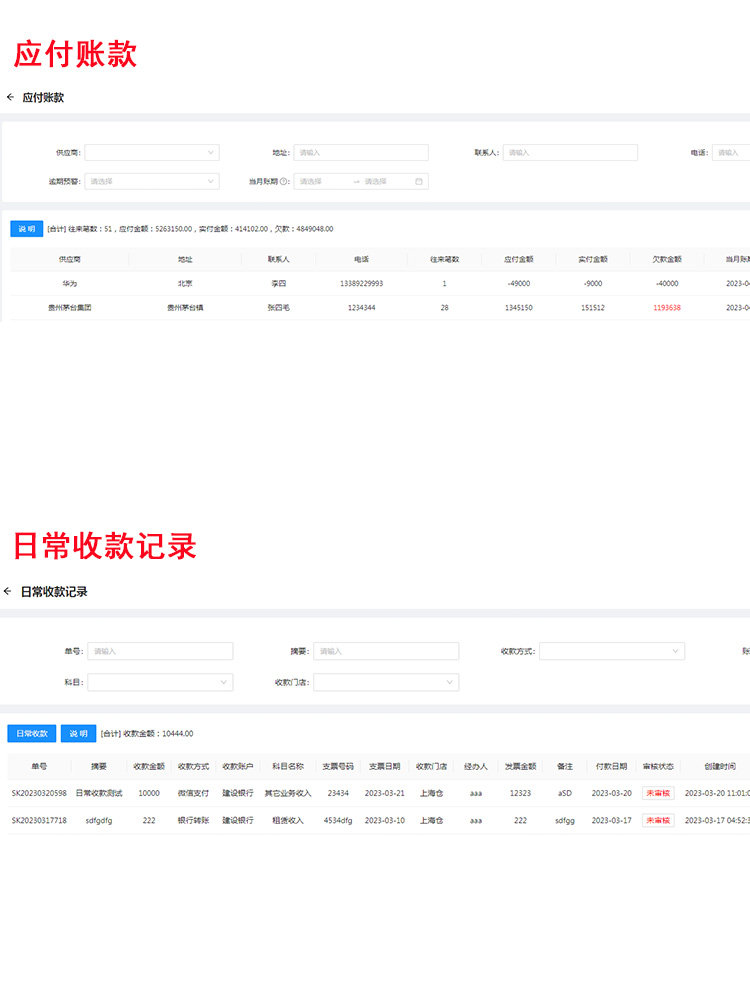
Task: Click order number SK20230320598
Action: pos(39,793)
